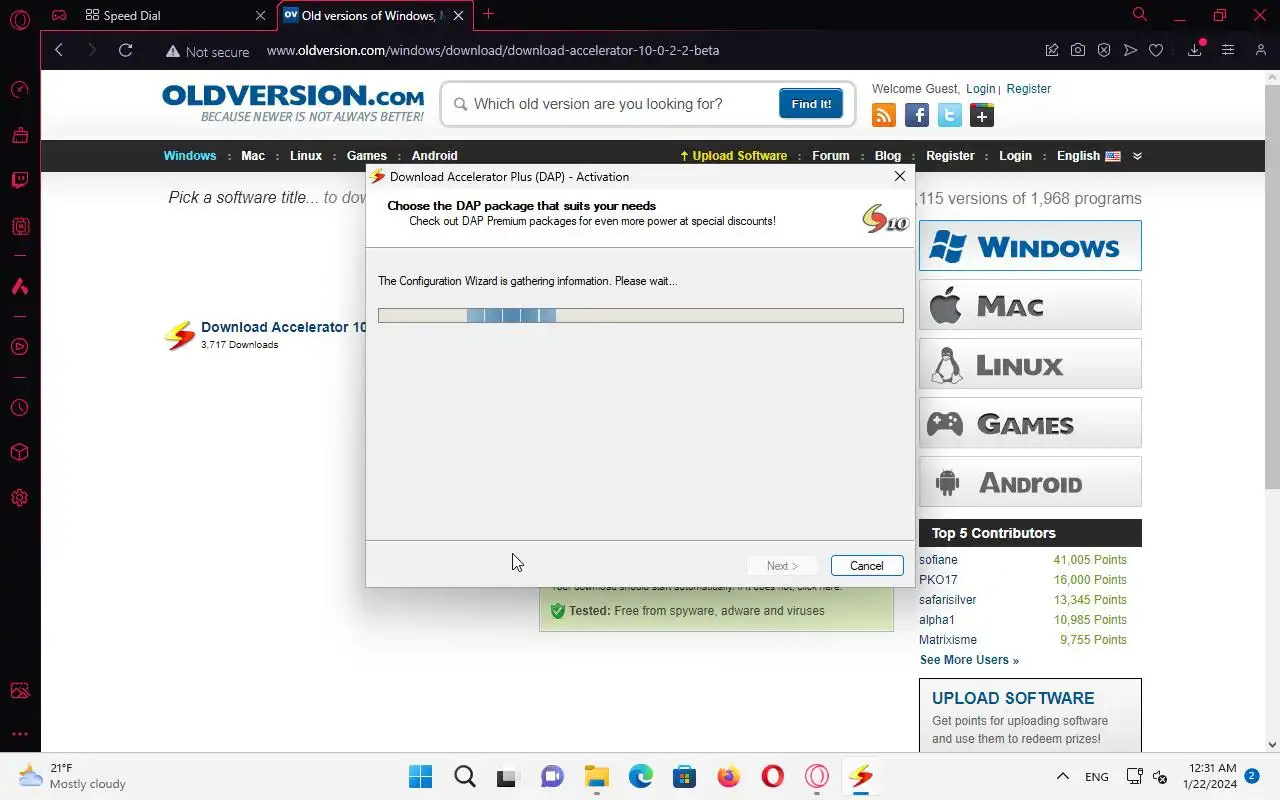Open Easy Setup sliders icon
Viewport: 1280px width, 800px height.
tap(1228, 50)
